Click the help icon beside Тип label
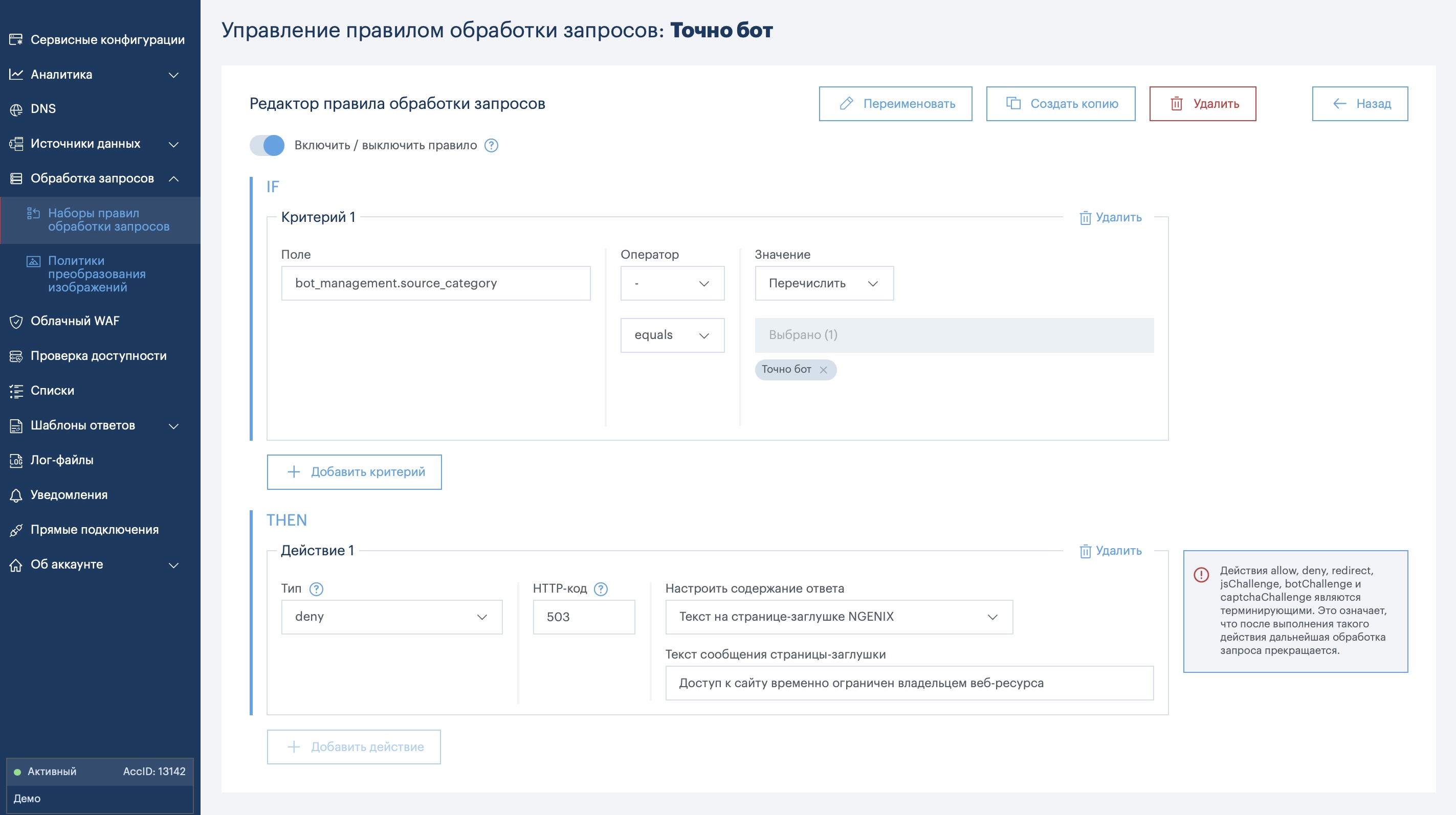The width and height of the screenshot is (1456, 815). point(317,589)
